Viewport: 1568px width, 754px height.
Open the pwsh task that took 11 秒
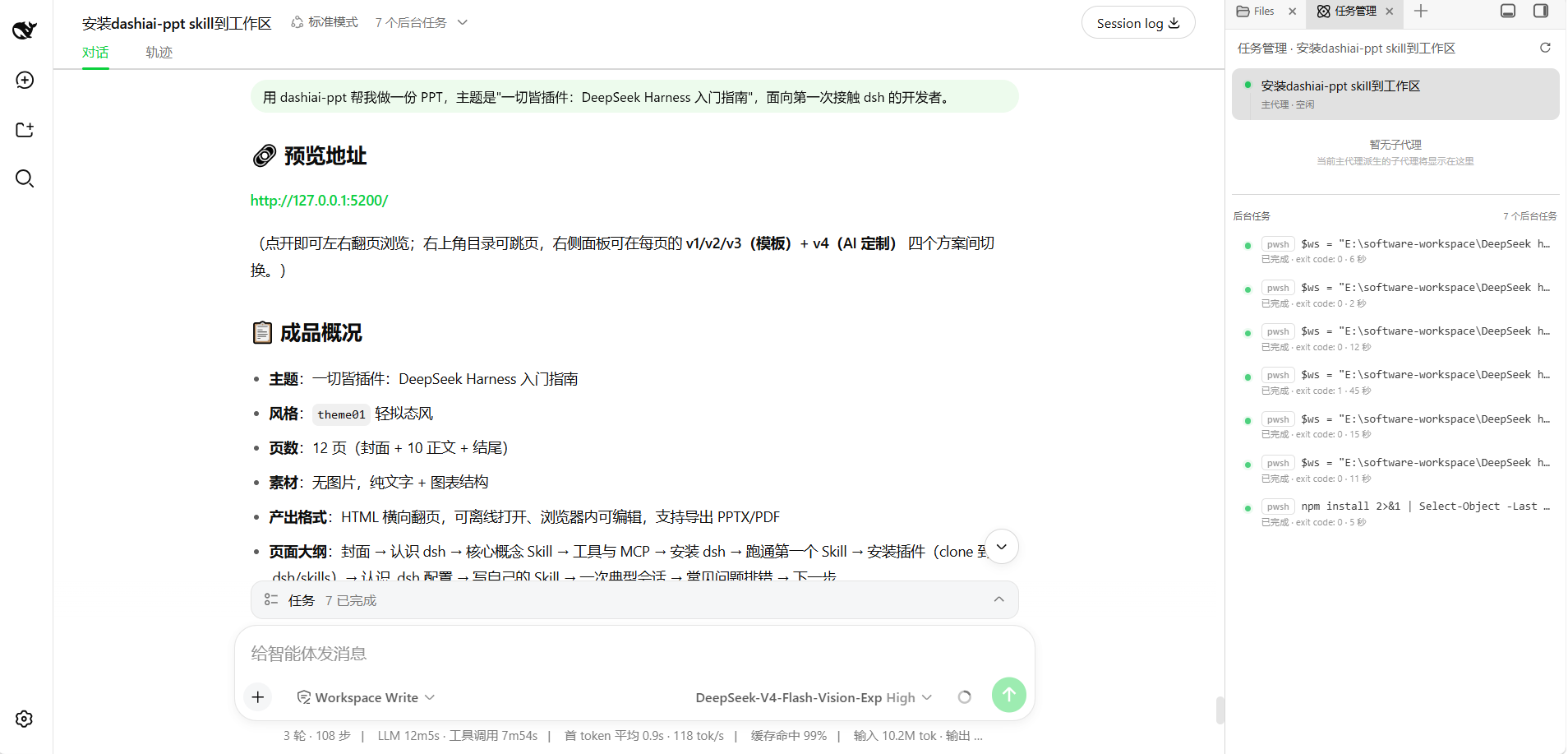(x=1395, y=470)
